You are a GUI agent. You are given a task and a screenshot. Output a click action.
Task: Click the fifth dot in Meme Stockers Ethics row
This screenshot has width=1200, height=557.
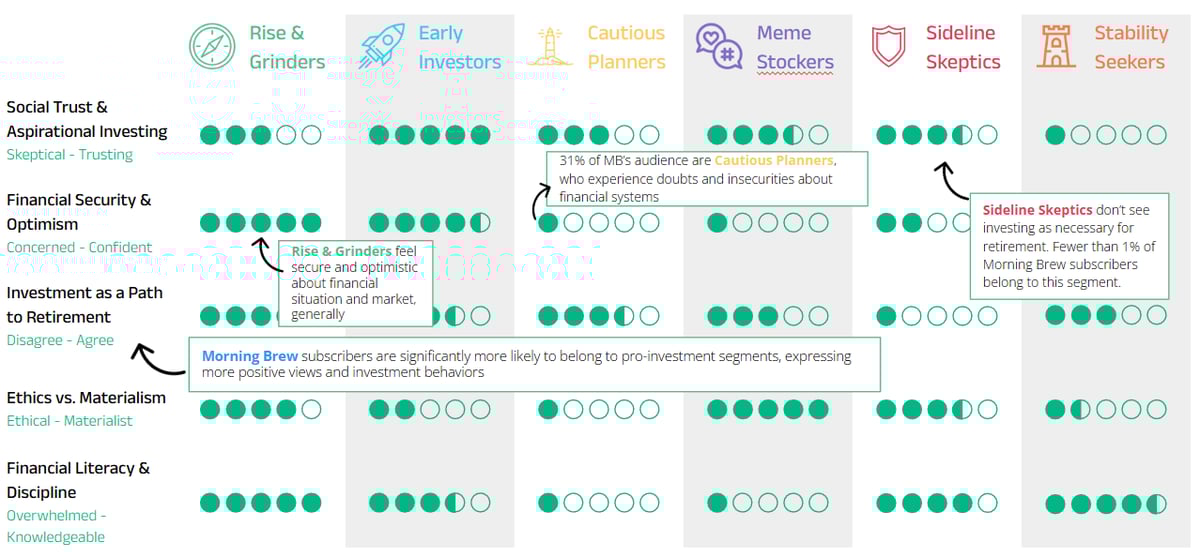click(x=818, y=409)
